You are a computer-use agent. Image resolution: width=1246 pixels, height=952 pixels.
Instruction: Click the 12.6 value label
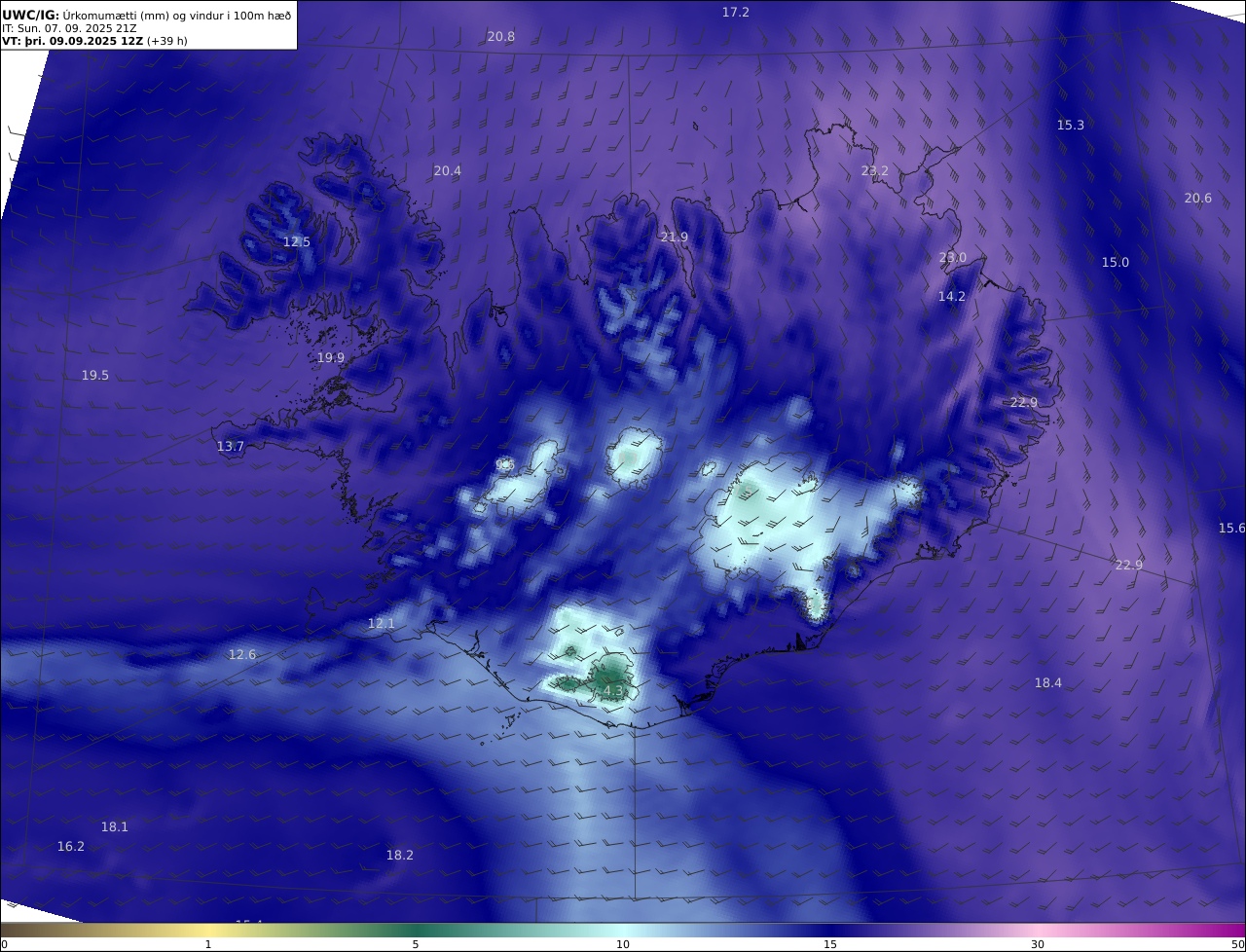pos(242,654)
